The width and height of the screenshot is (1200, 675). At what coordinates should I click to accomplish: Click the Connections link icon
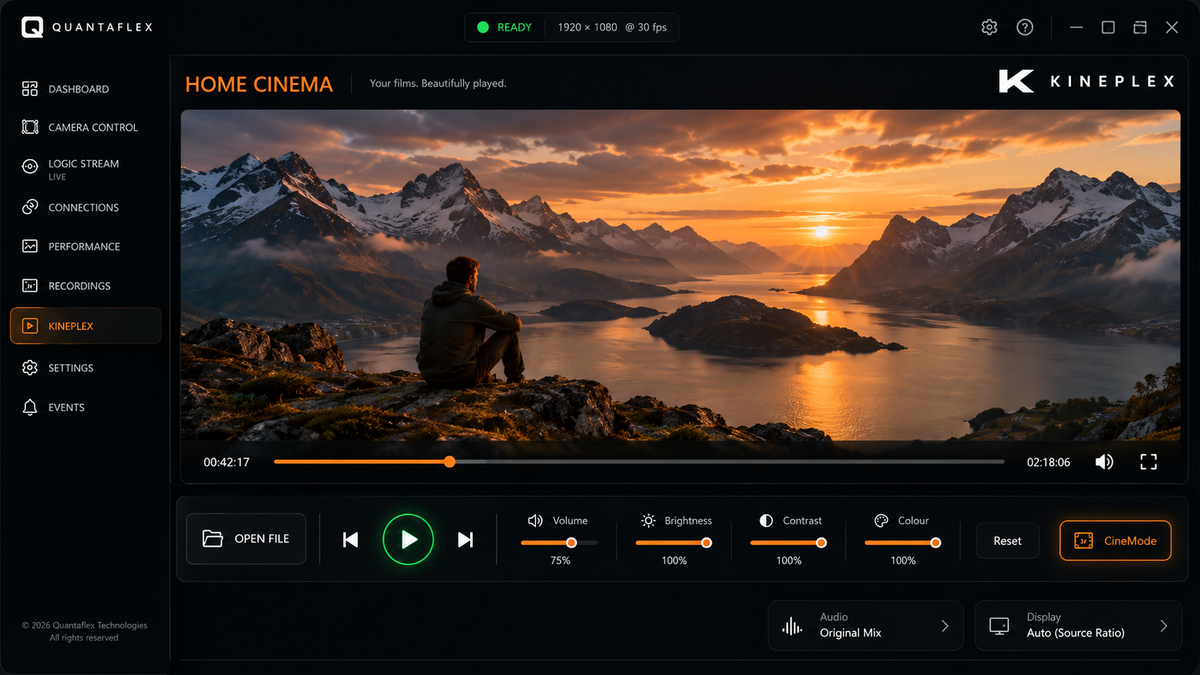[30, 207]
